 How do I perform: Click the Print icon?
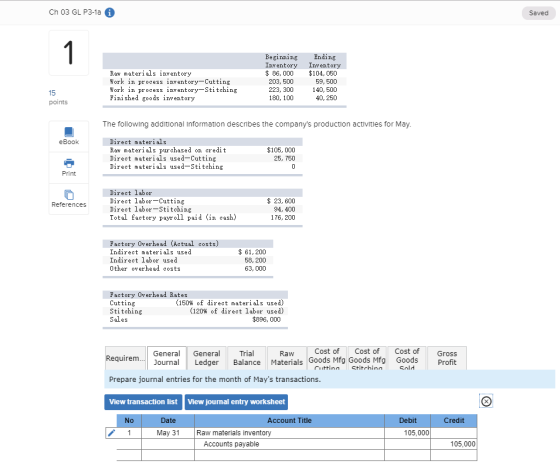tap(69, 163)
